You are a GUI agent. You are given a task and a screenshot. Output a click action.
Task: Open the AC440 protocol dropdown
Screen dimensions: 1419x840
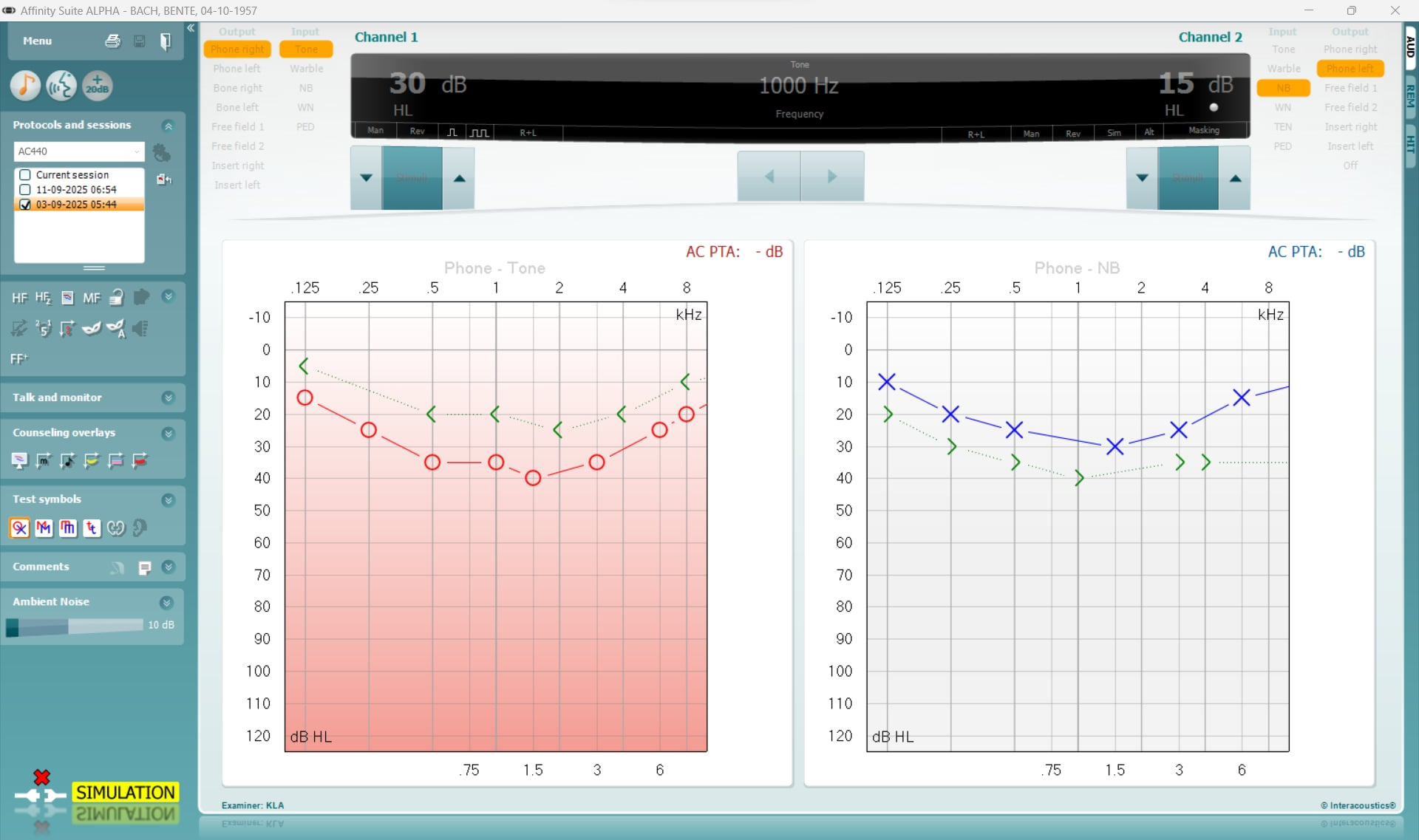coord(78,151)
